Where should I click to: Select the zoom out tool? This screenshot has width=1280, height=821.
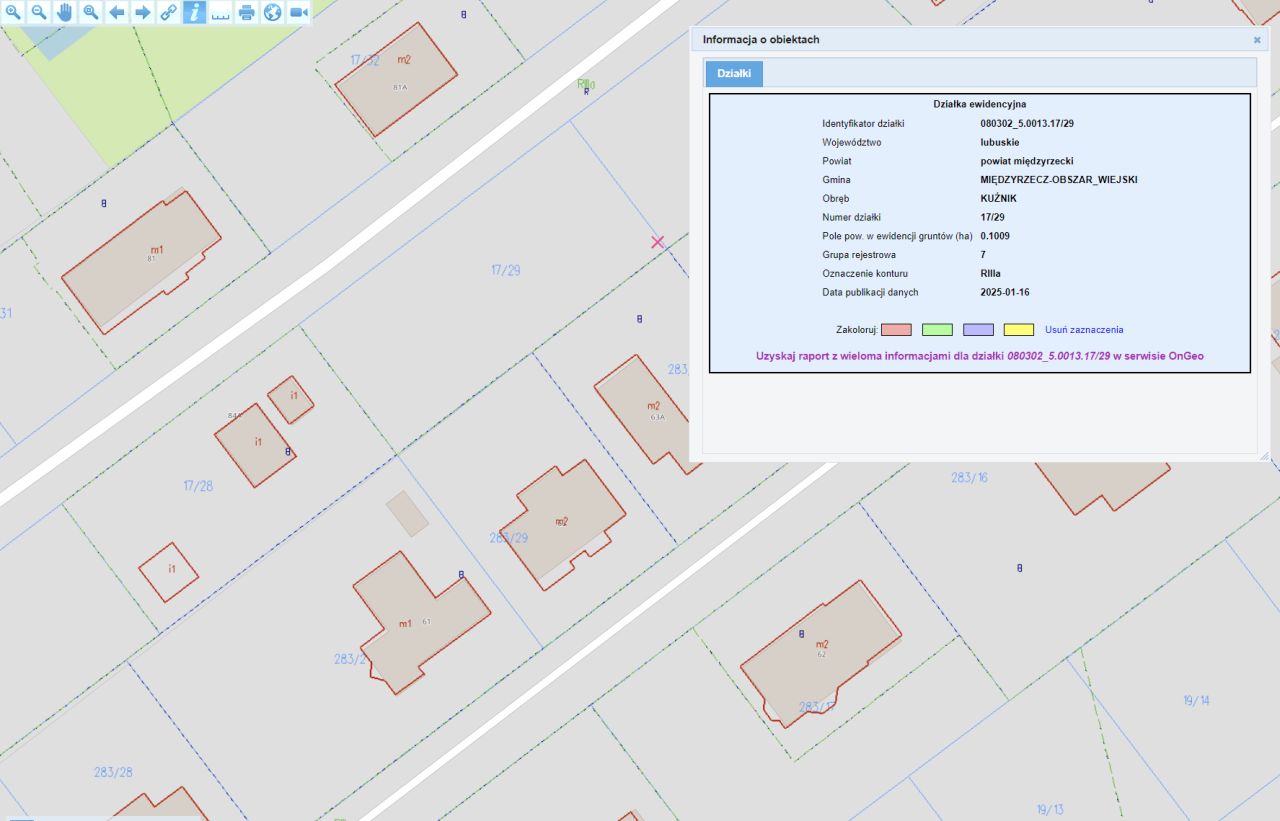pos(39,12)
